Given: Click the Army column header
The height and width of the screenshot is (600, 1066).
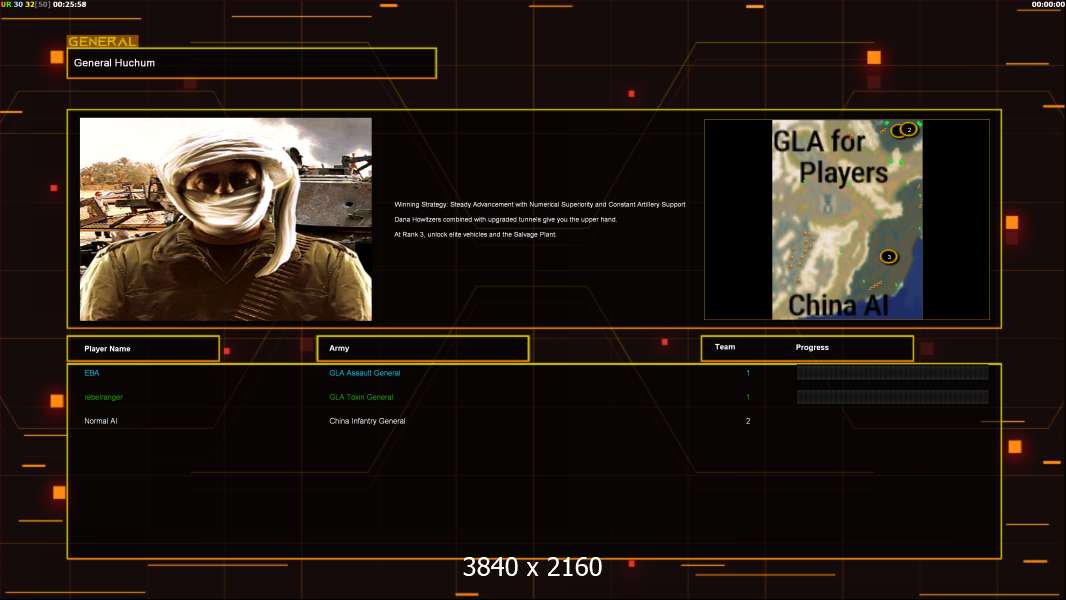Looking at the screenshot, I should (x=423, y=348).
